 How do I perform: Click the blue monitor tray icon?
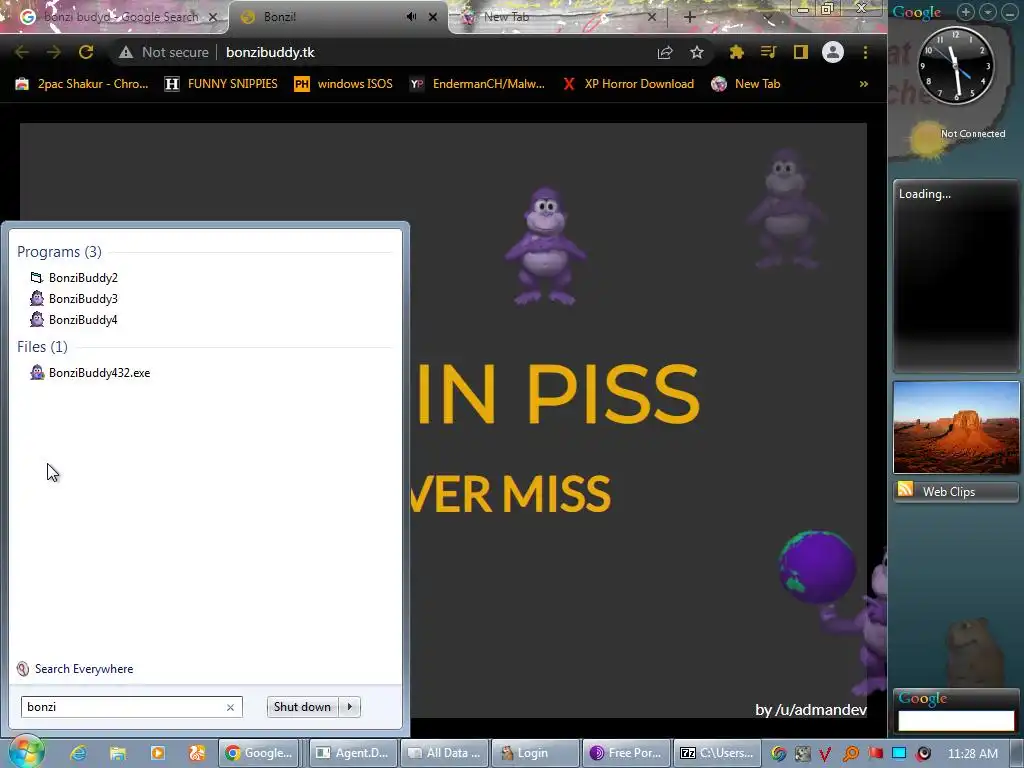(x=899, y=754)
